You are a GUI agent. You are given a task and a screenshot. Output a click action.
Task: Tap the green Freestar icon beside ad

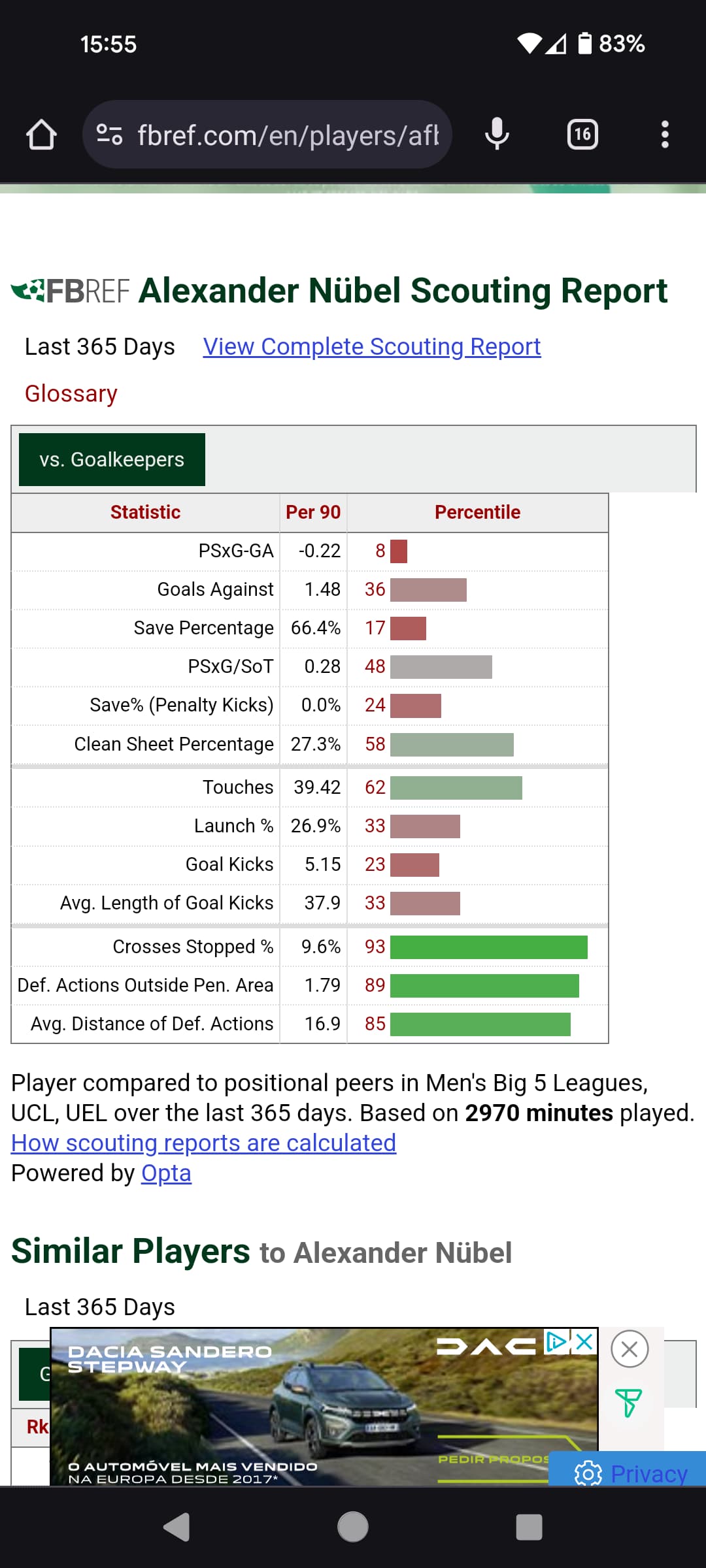pos(628,1402)
